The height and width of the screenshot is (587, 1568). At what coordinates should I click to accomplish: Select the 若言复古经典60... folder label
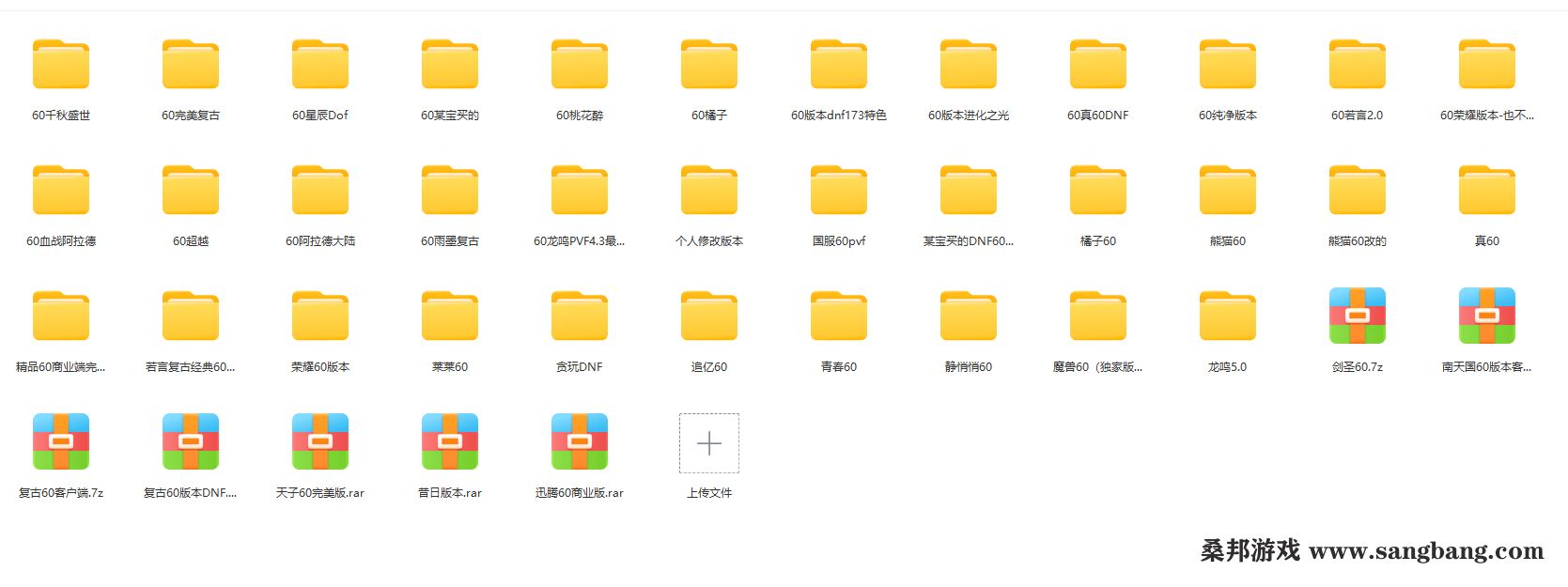click(191, 367)
